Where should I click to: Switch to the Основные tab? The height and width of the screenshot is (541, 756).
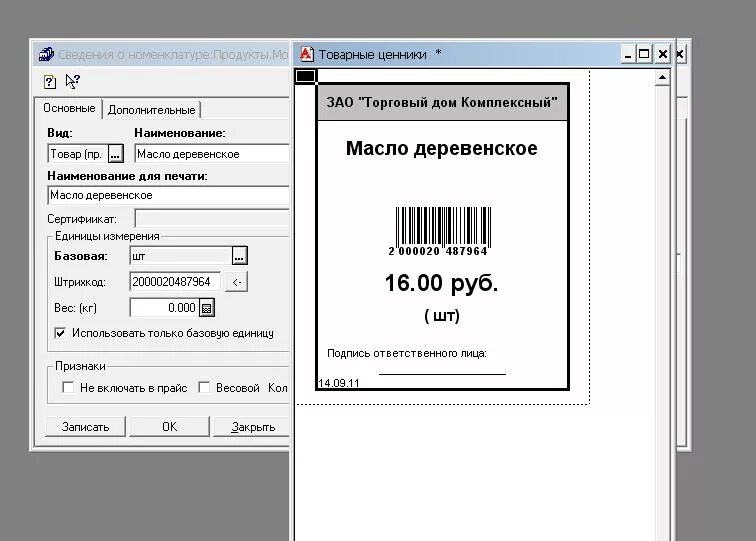[69, 108]
